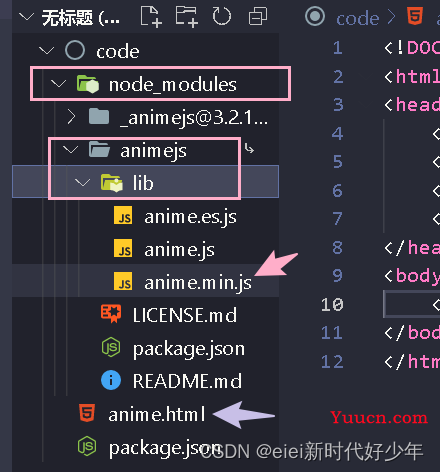Click the nodejs icon of nested package.json
The width and height of the screenshot is (440, 472).
pyautogui.click(x=111, y=347)
